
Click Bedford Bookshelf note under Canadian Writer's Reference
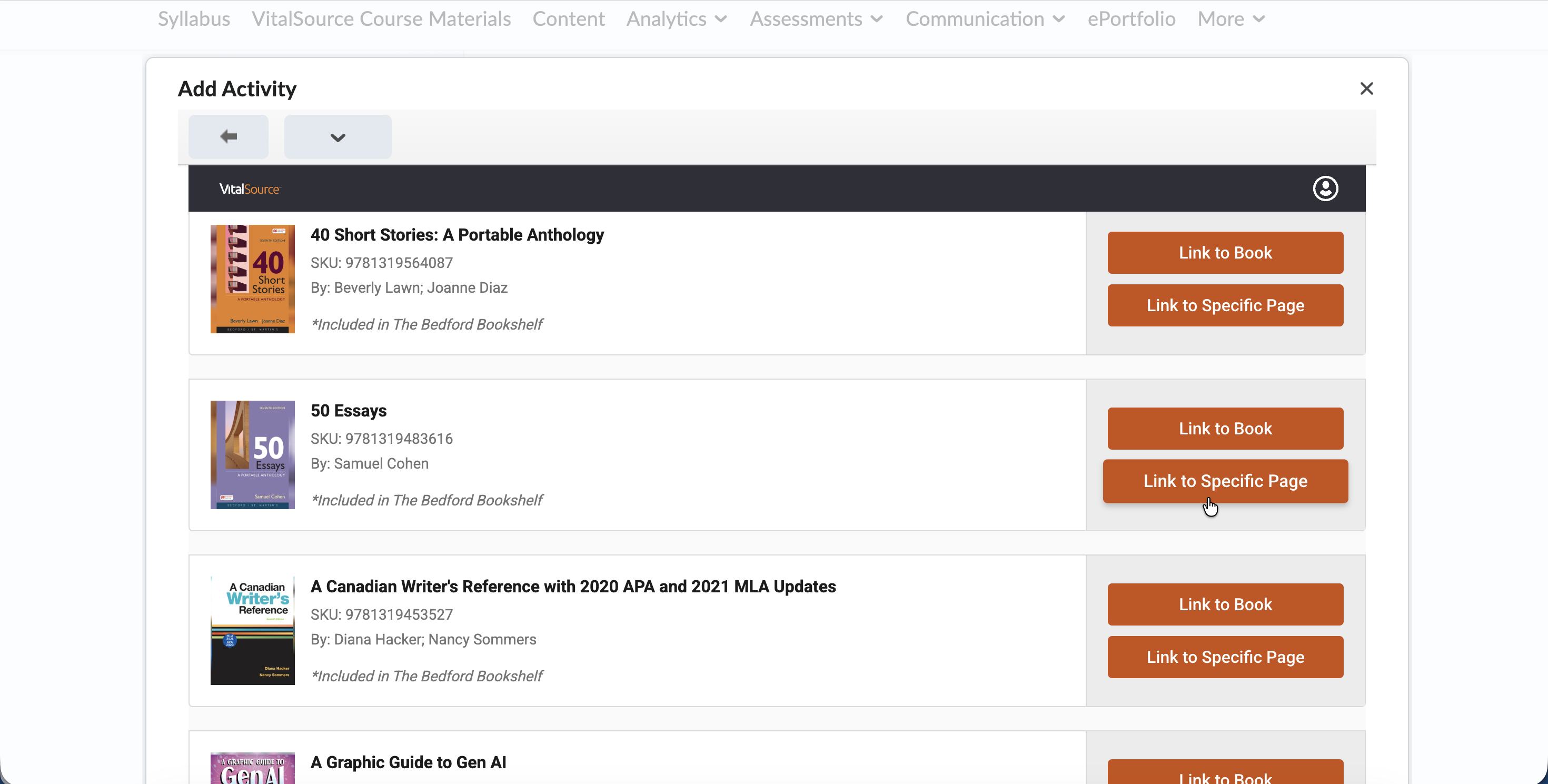[x=426, y=677]
